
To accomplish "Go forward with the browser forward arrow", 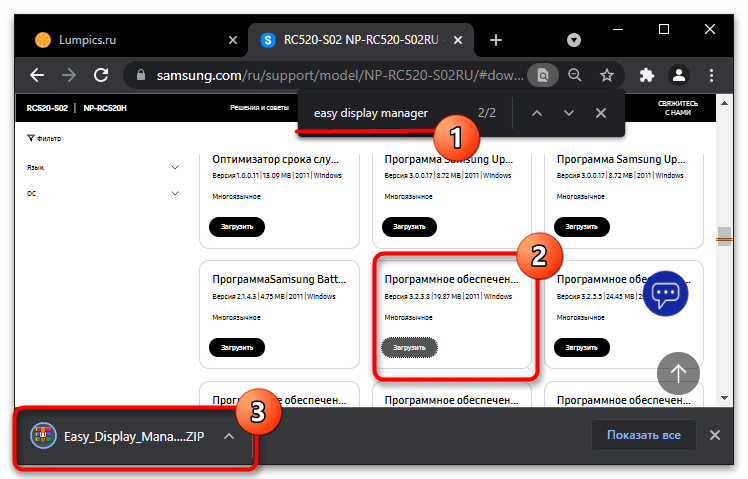I will [x=69, y=75].
